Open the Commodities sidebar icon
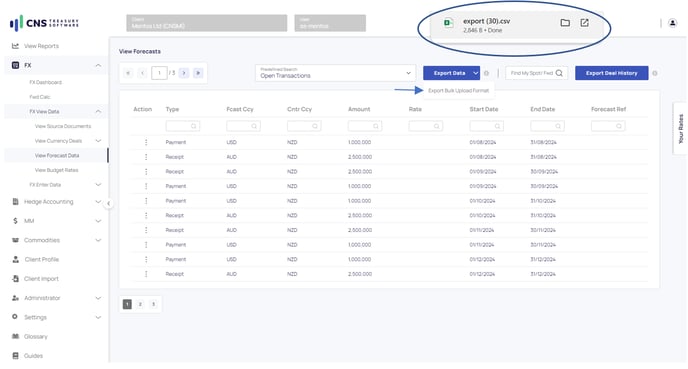Viewport: 688px width, 369px height. click(15, 240)
